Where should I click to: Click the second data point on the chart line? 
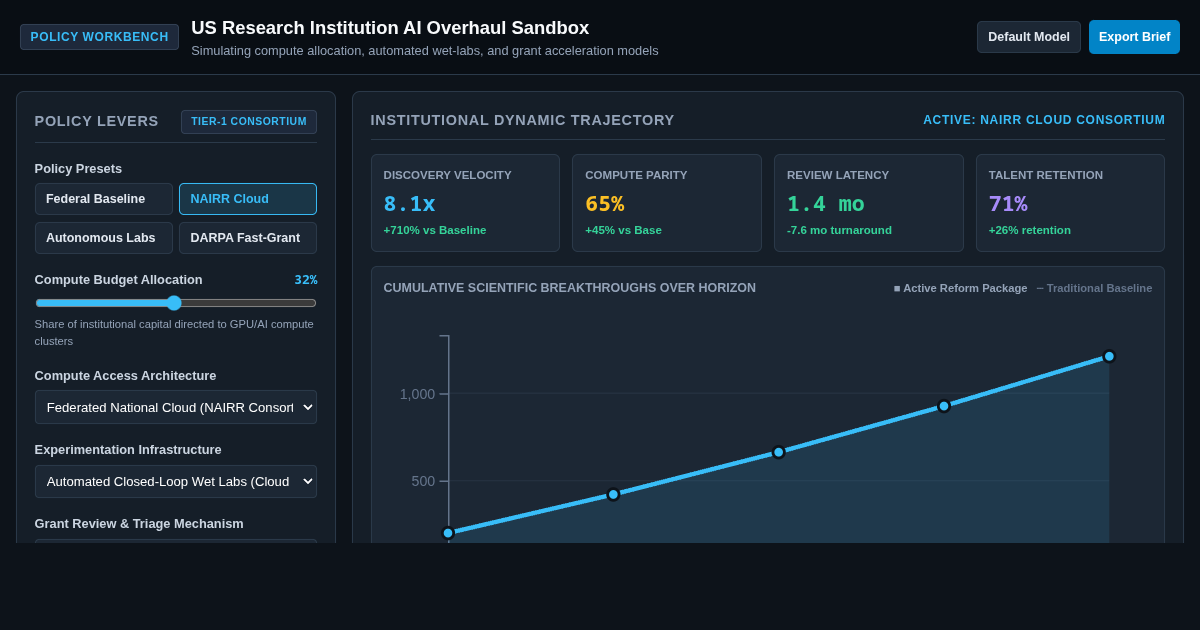click(614, 494)
